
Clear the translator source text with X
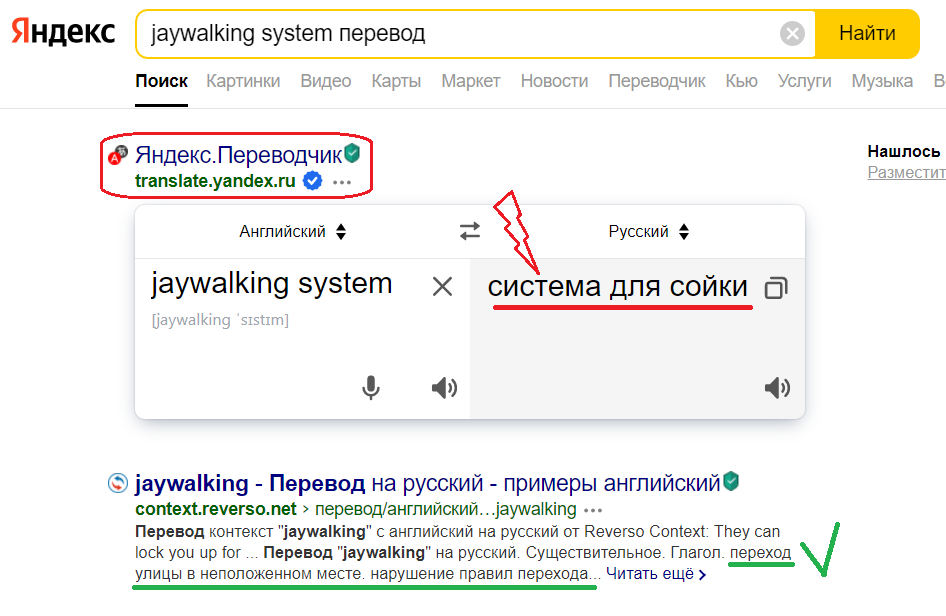point(442,286)
